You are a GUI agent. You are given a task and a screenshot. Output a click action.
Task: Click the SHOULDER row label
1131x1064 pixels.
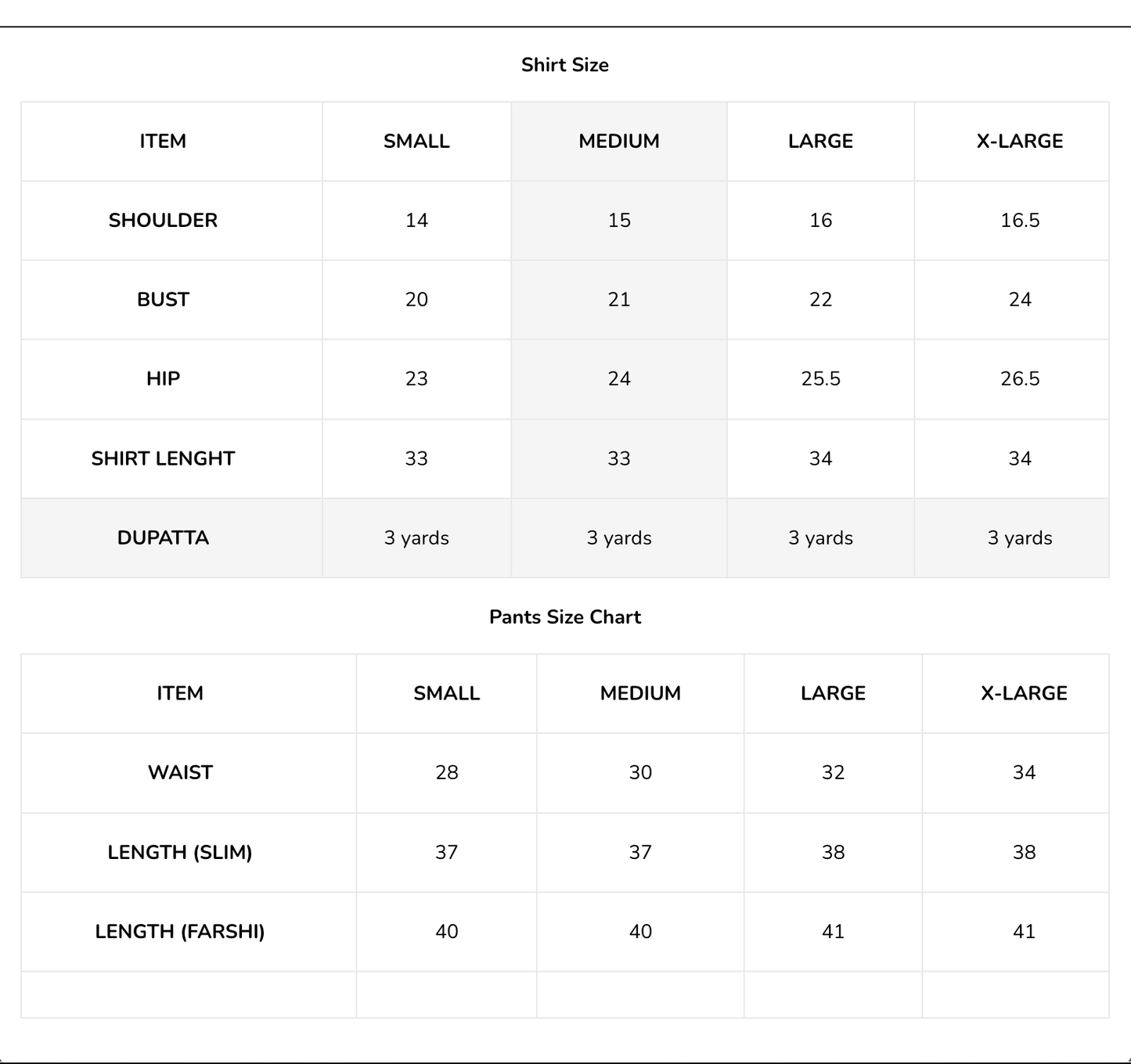coord(163,221)
